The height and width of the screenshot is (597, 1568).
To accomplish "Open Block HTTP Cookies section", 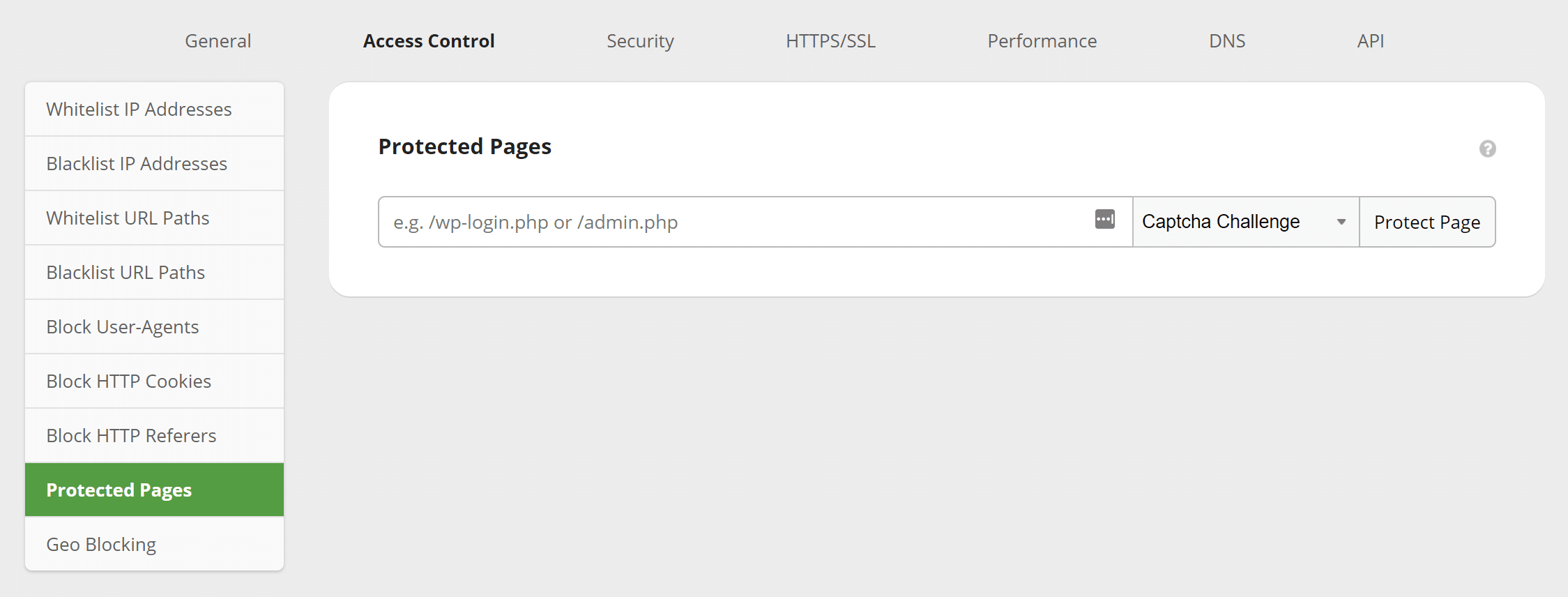I will (x=154, y=381).
